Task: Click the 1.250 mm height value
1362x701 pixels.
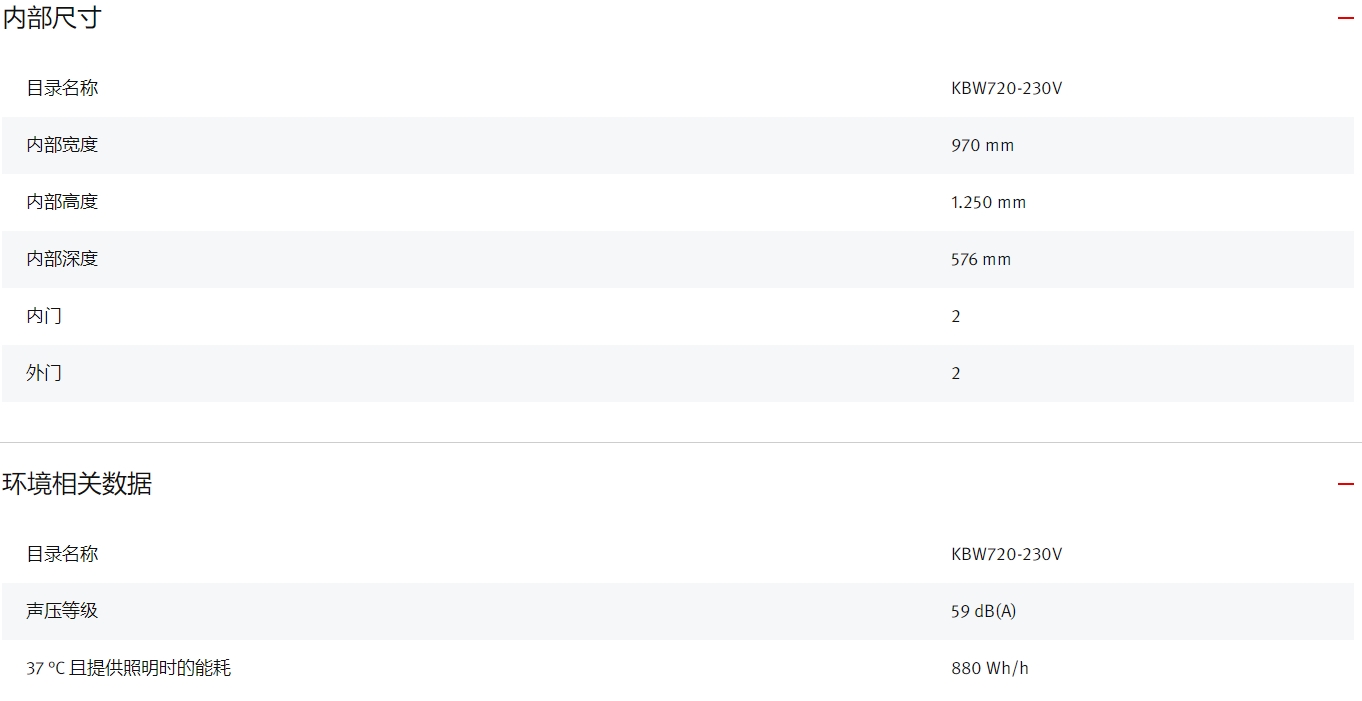Action: click(988, 202)
